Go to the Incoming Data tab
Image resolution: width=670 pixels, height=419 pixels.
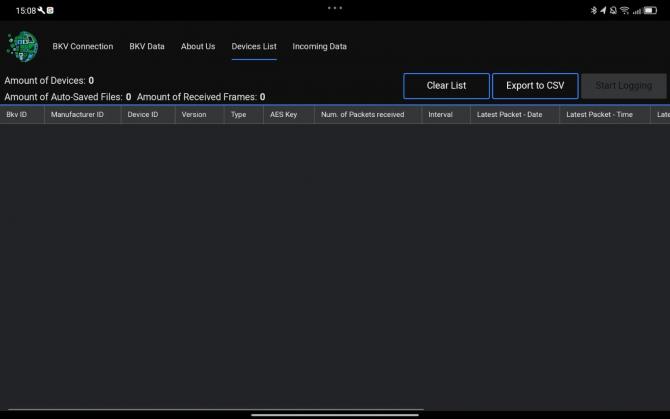[x=320, y=47]
